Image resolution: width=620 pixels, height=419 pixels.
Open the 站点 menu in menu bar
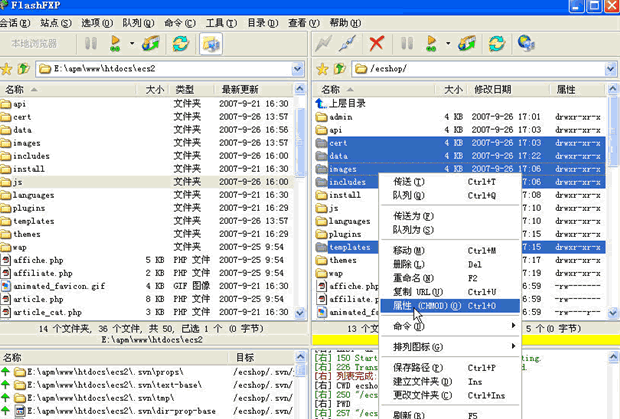click(55, 22)
